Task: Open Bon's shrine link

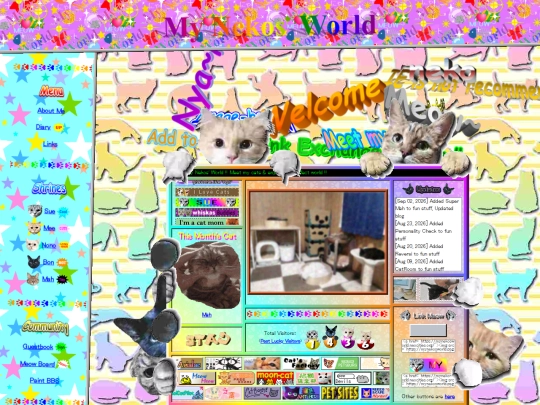Action: click(48, 262)
